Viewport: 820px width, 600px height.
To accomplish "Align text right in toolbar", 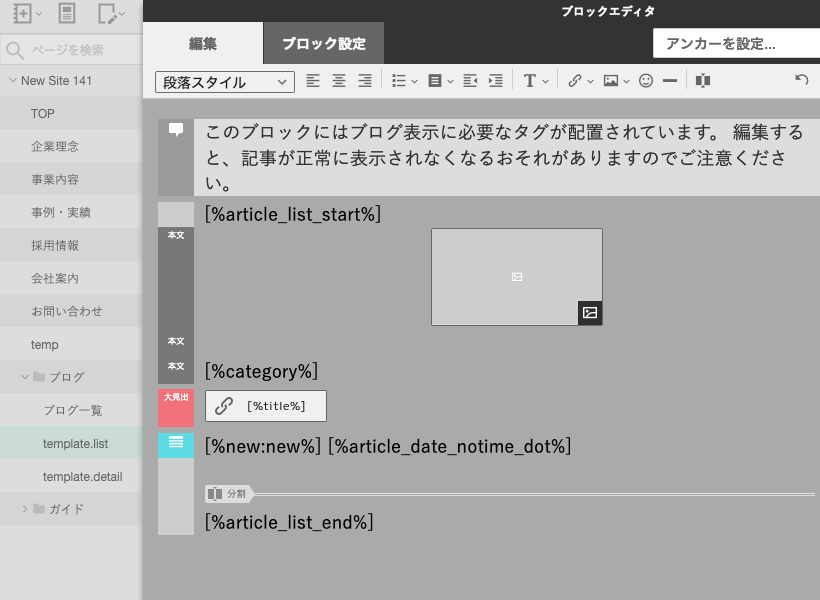I will click(365, 81).
